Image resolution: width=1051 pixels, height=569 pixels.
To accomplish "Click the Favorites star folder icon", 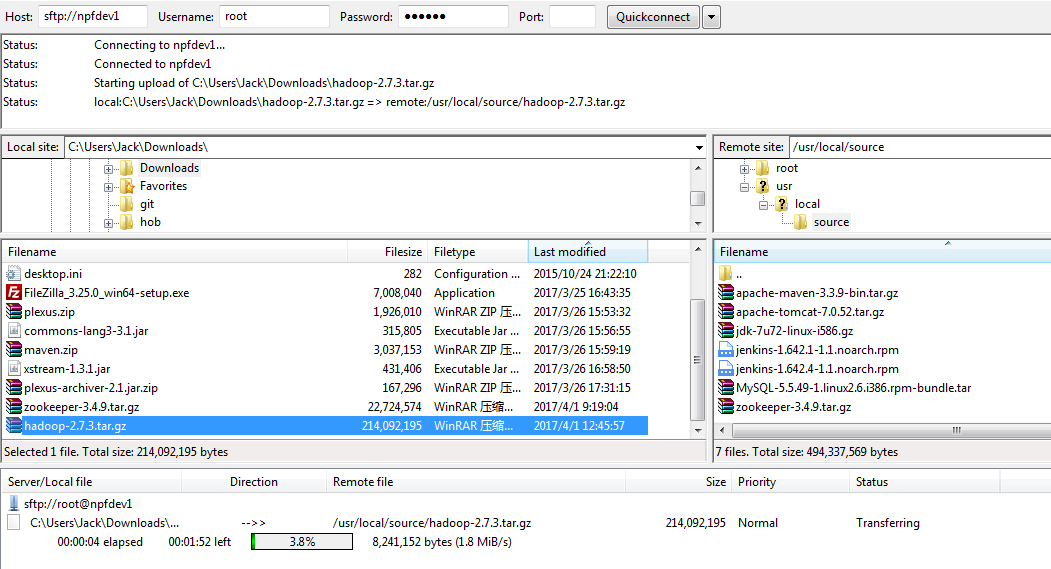I will point(127,186).
